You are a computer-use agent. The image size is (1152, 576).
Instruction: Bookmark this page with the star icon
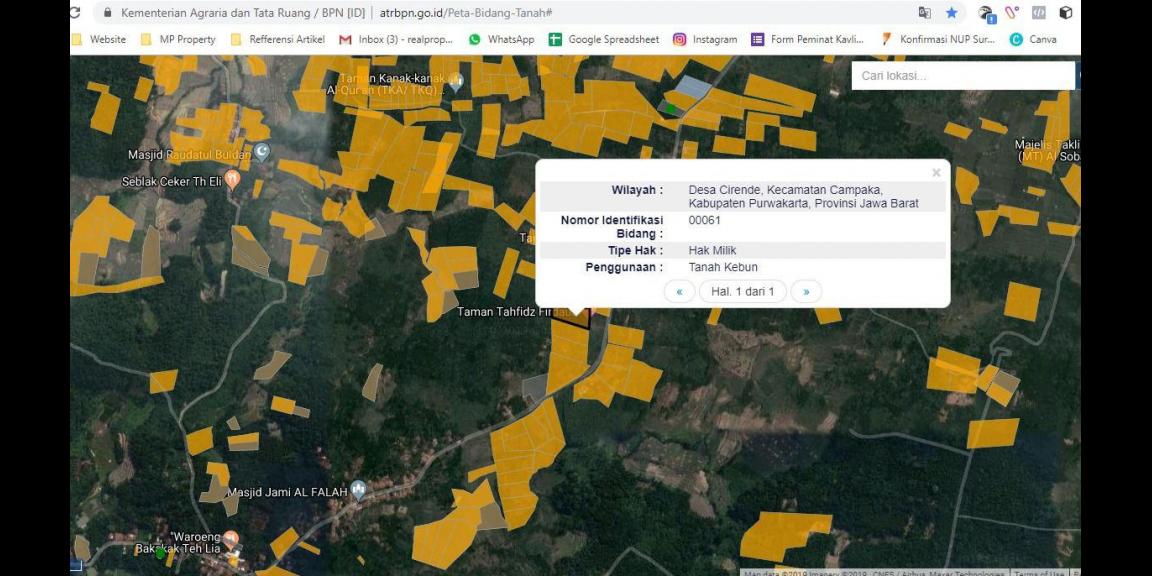[951, 13]
